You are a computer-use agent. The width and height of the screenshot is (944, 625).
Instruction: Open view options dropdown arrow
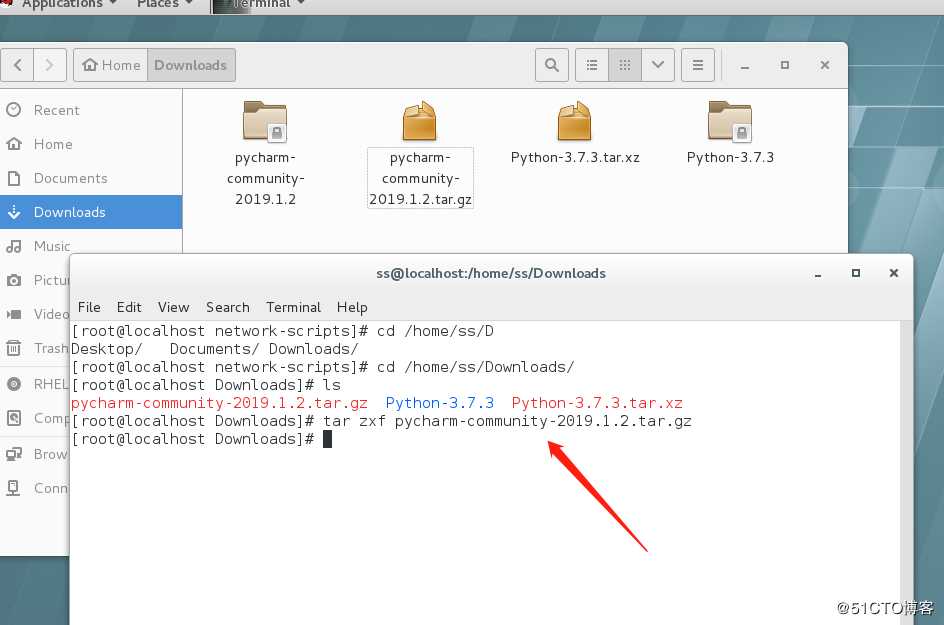(658, 65)
